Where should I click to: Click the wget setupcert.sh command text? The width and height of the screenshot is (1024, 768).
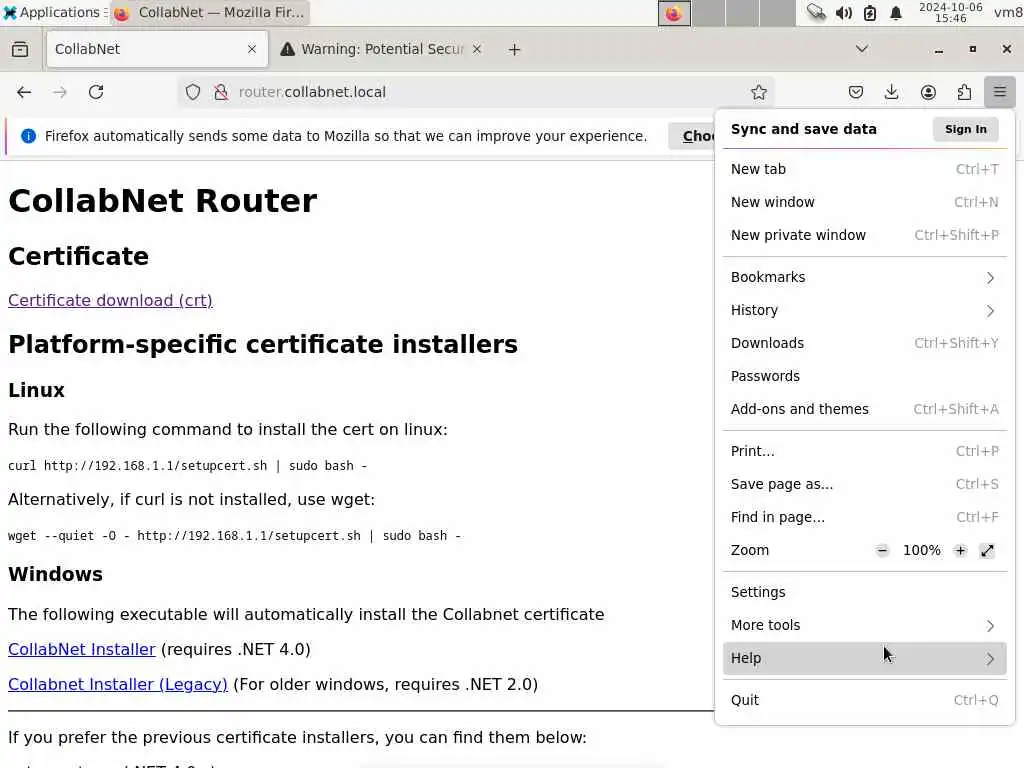click(x=234, y=536)
